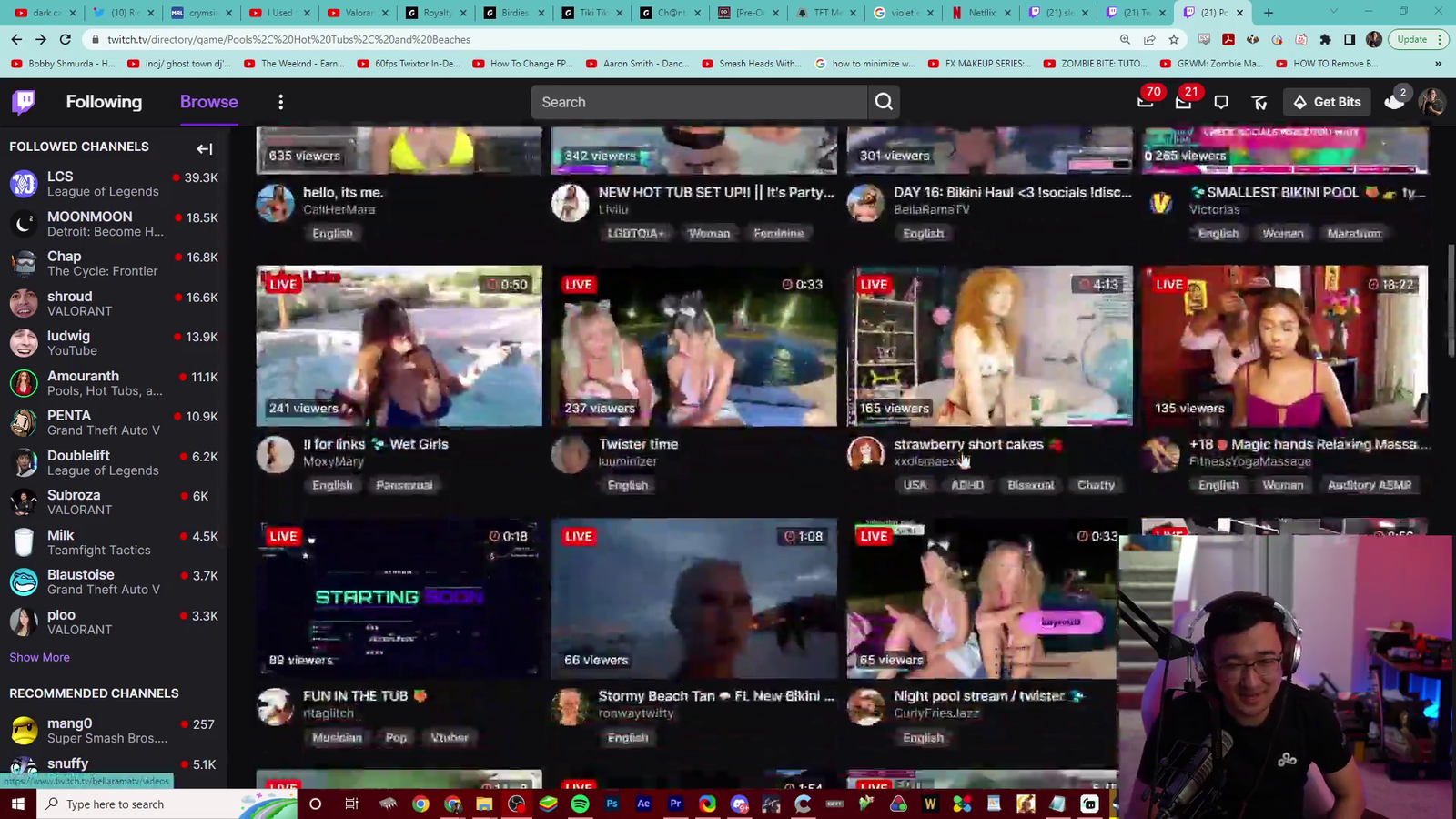Open File Explorer from the taskbar
Viewport: 1456px width, 819px height.
tap(484, 804)
